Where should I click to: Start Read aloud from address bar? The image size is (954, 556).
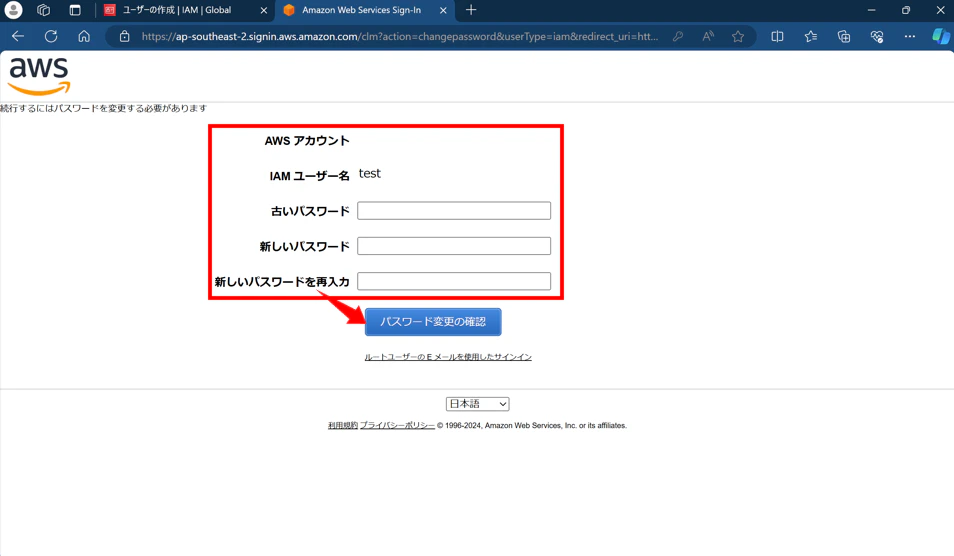point(708,36)
